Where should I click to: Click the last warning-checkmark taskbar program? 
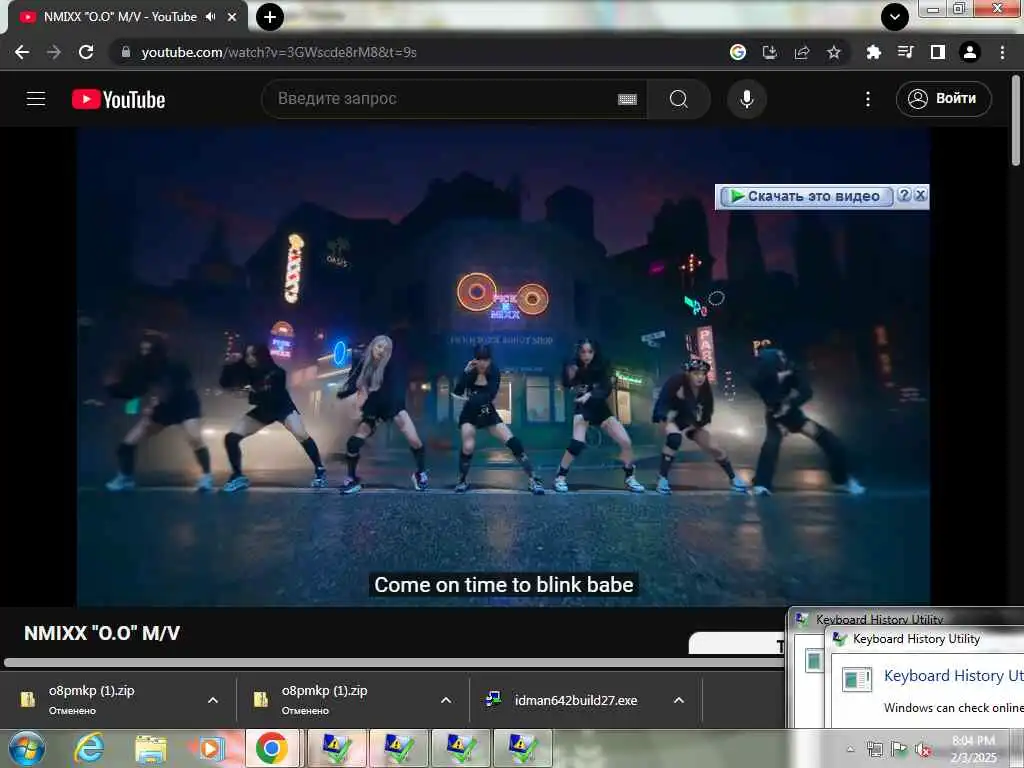(x=523, y=748)
